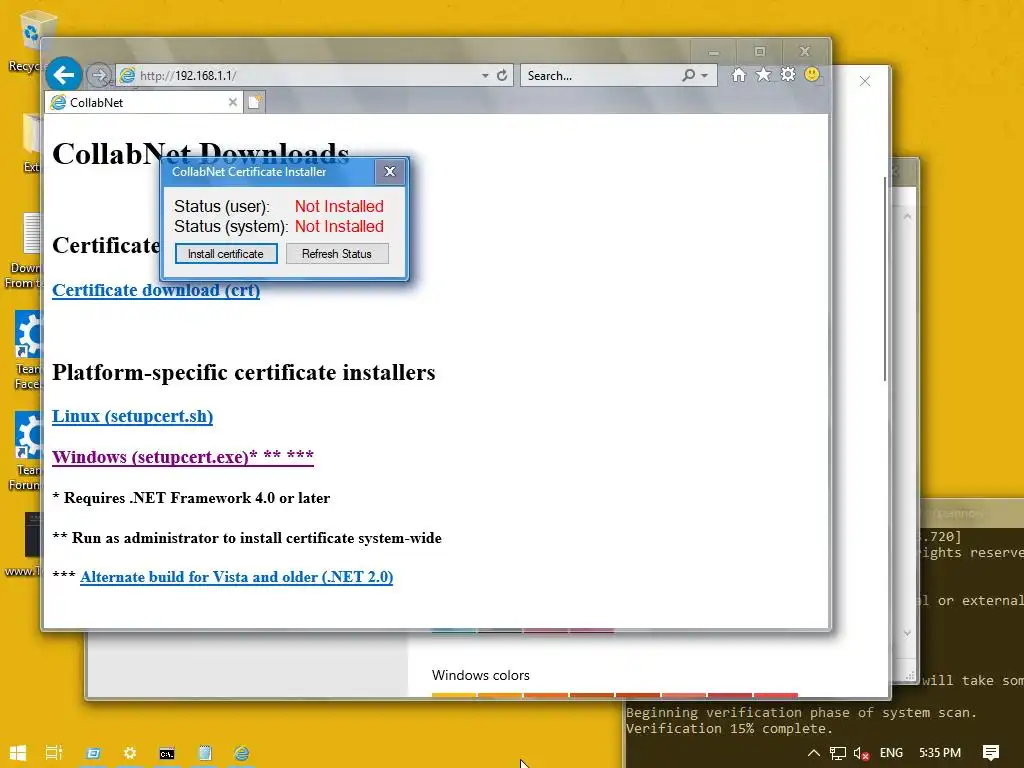The image size is (1024, 768).
Task: Open a new tab with the blank tab button
Action: click(255, 103)
